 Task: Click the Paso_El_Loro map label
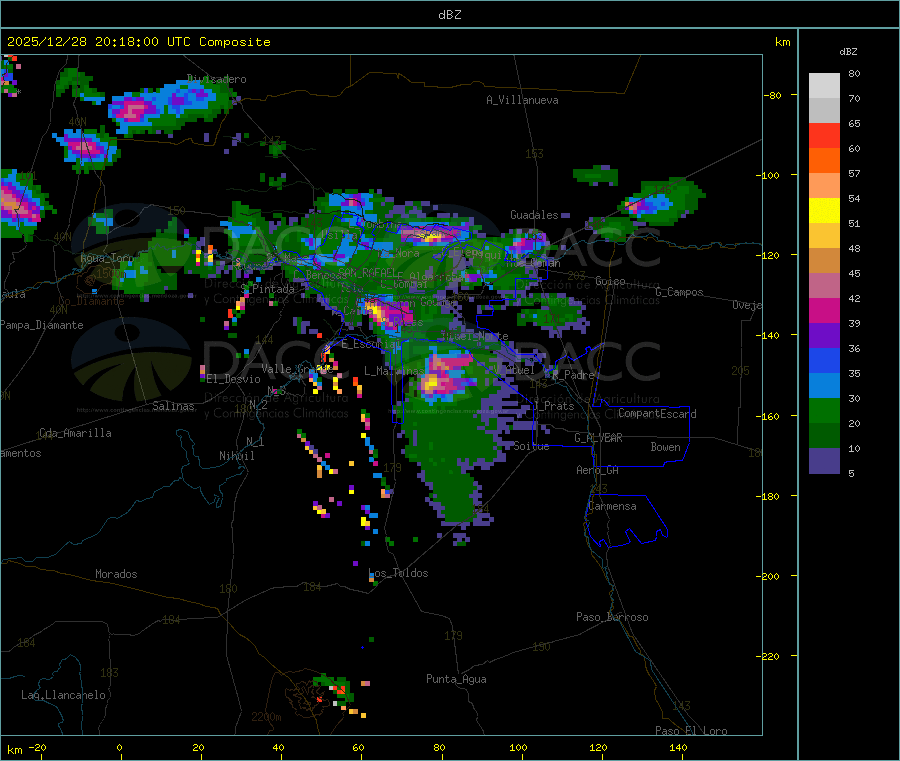(x=691, y=731)
